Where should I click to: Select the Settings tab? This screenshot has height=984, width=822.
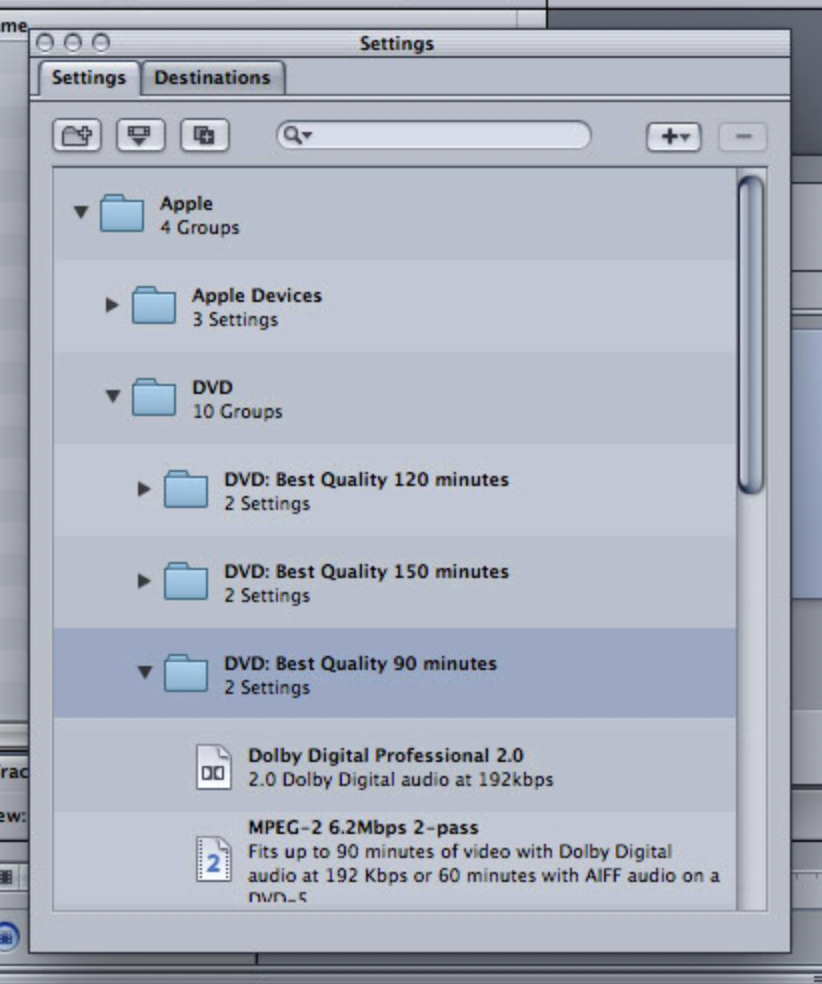tap(89, 78)
